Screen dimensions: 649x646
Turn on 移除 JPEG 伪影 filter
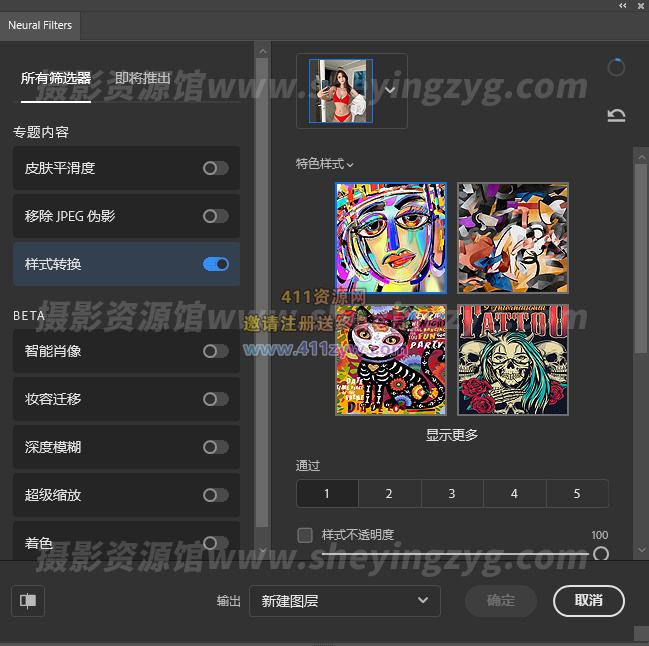pyautogui.click(x=215, y=216)
